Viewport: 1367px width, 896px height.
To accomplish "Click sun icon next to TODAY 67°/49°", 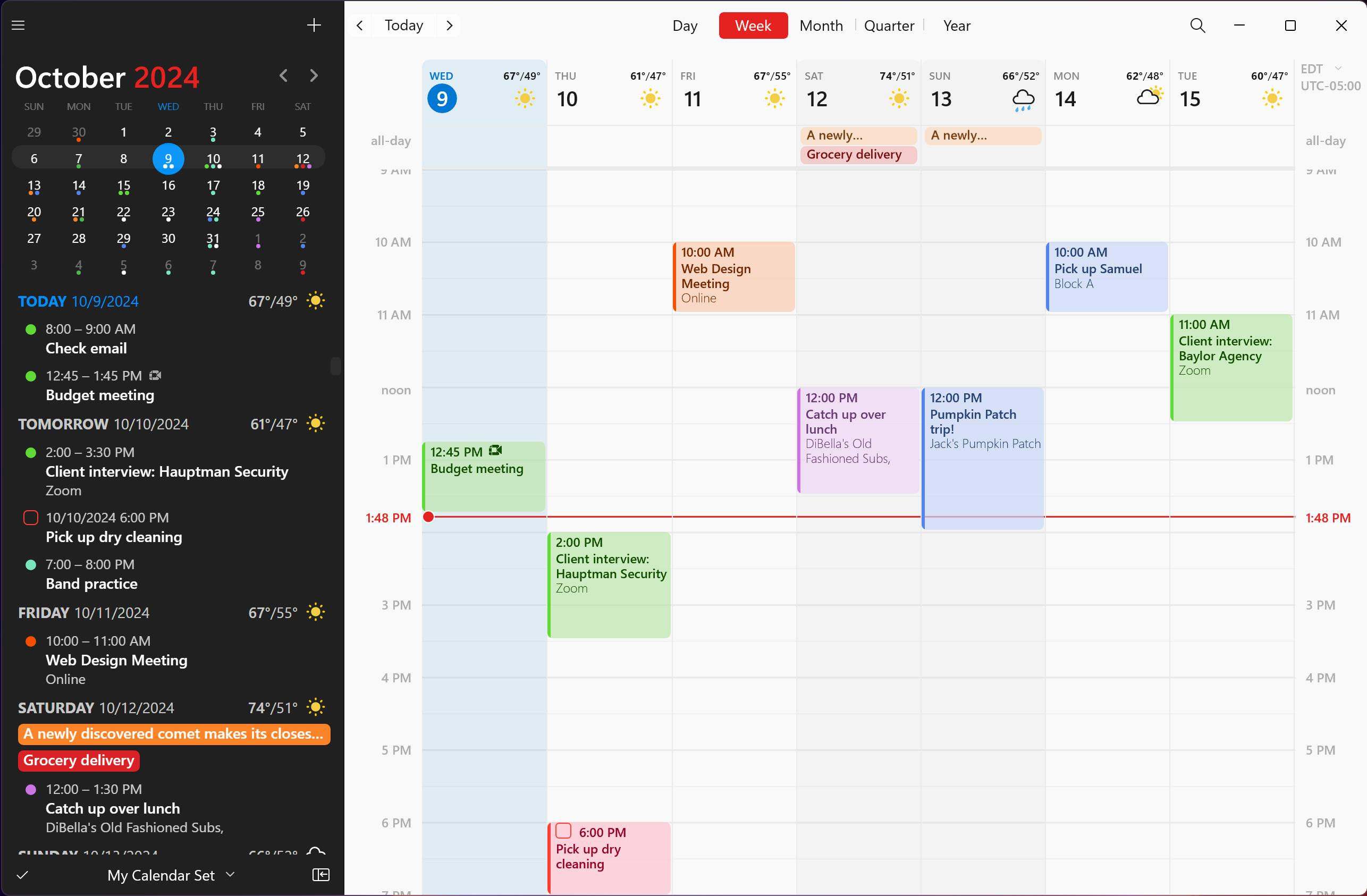I will pyautogui.click(x=315, y=300).
